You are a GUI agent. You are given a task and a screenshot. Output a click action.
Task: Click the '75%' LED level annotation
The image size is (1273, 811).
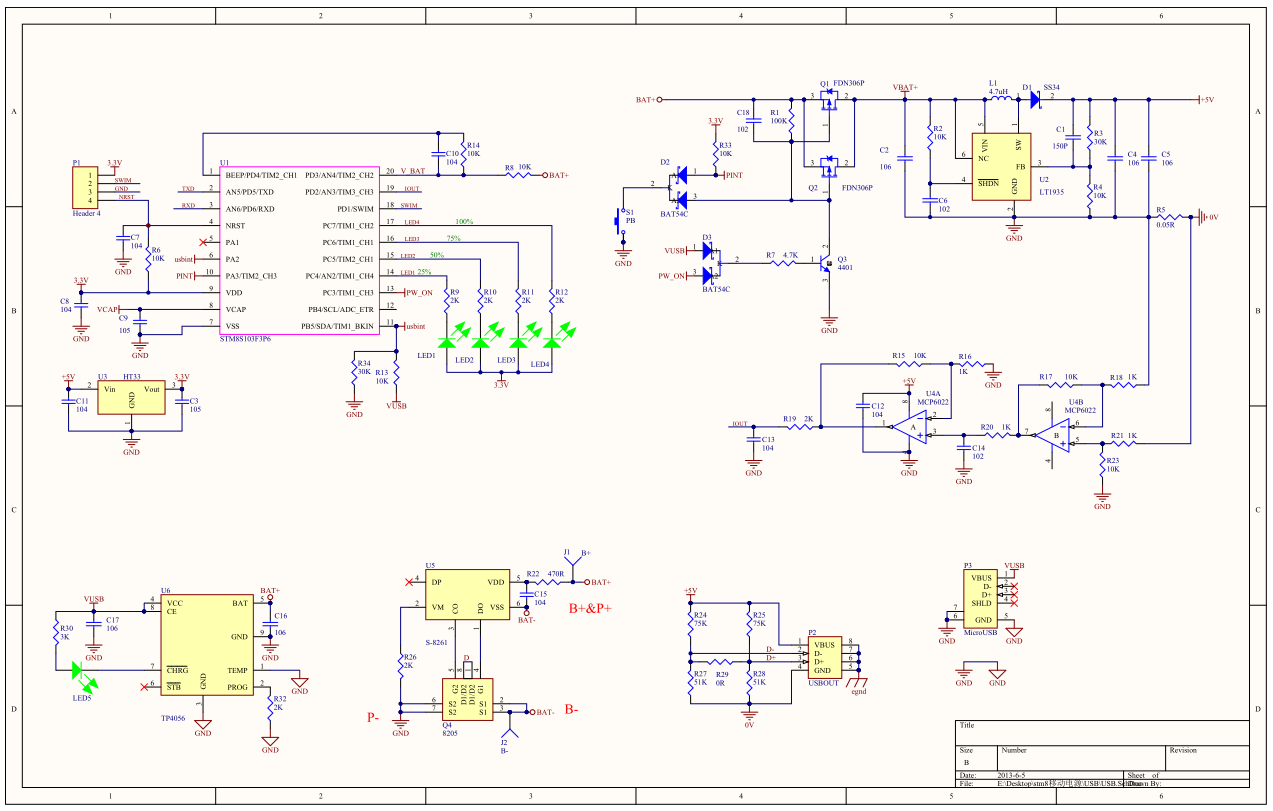tap(453, 238)
